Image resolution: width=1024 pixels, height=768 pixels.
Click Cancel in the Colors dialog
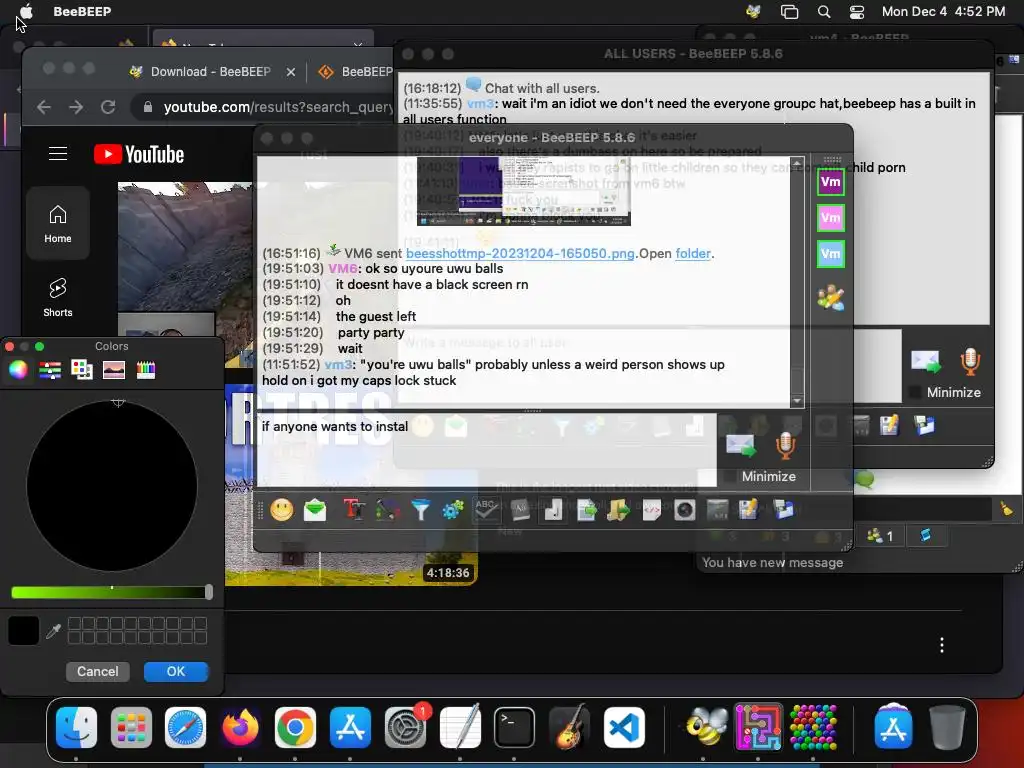[97, 671]
